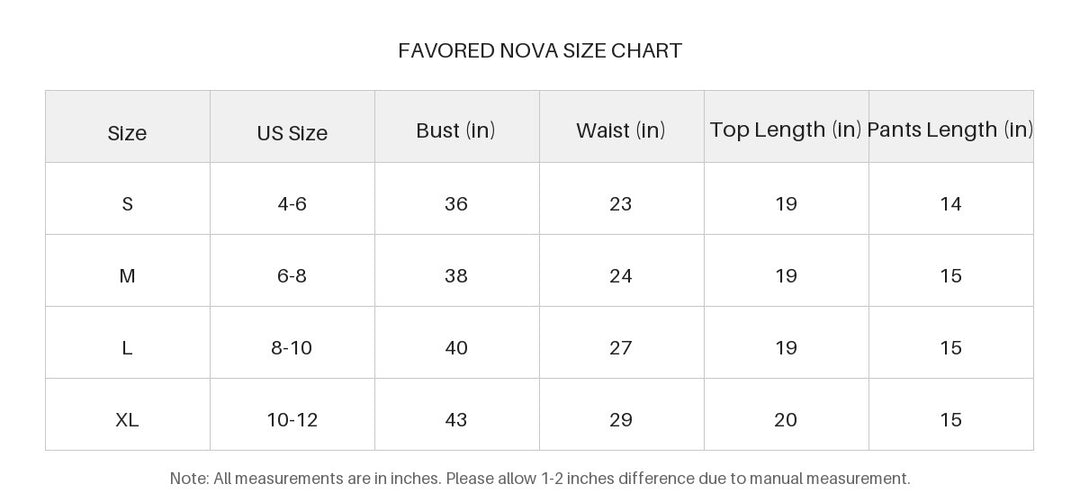
Task: Select the 10-12 US size cell
Action: (x=293, y=420)
